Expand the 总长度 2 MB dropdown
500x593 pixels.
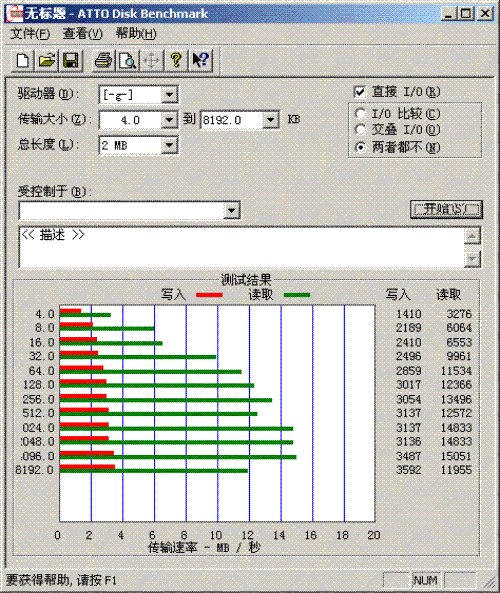169,146
